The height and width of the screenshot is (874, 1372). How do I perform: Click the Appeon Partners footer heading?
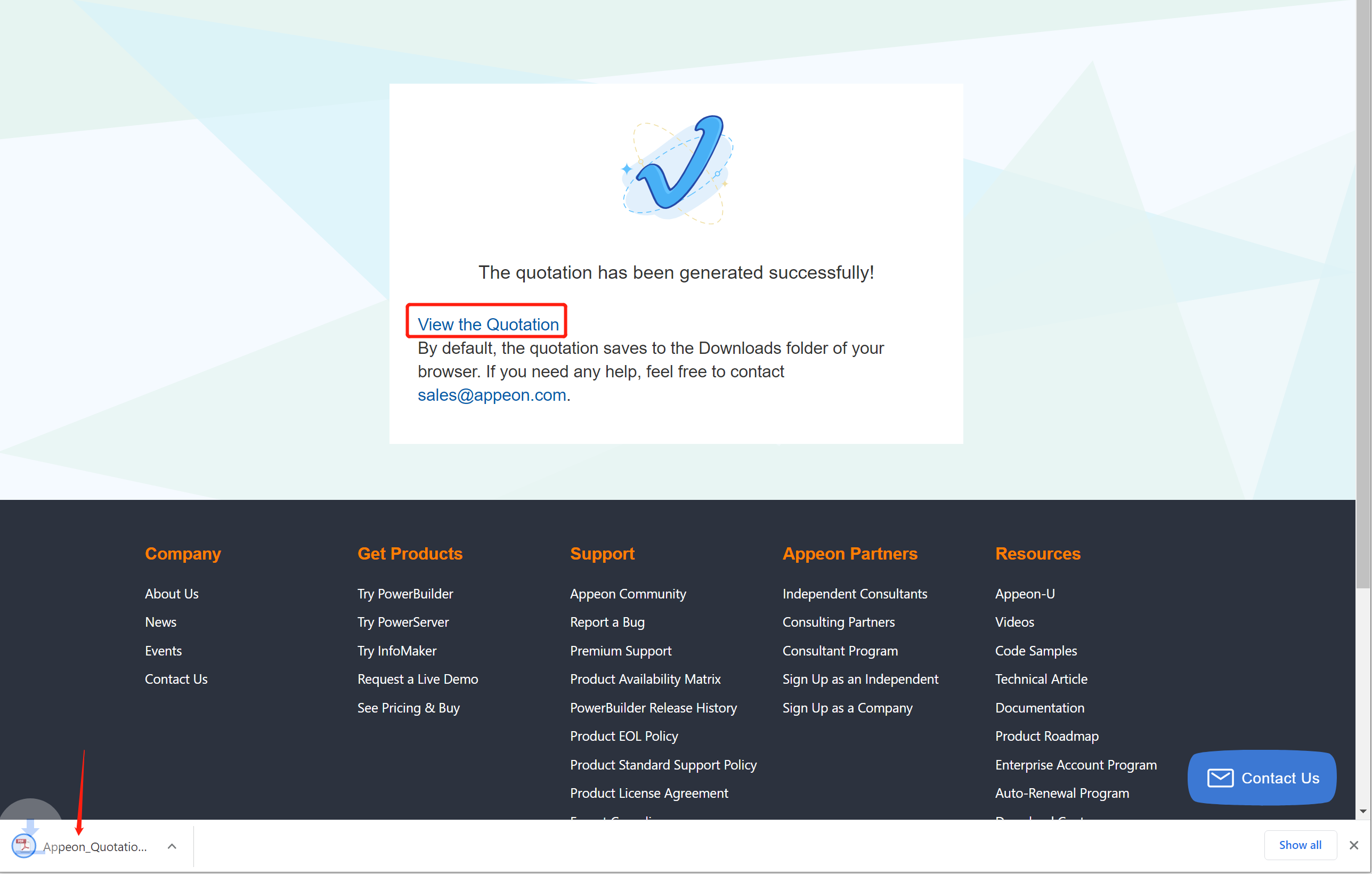849,553
